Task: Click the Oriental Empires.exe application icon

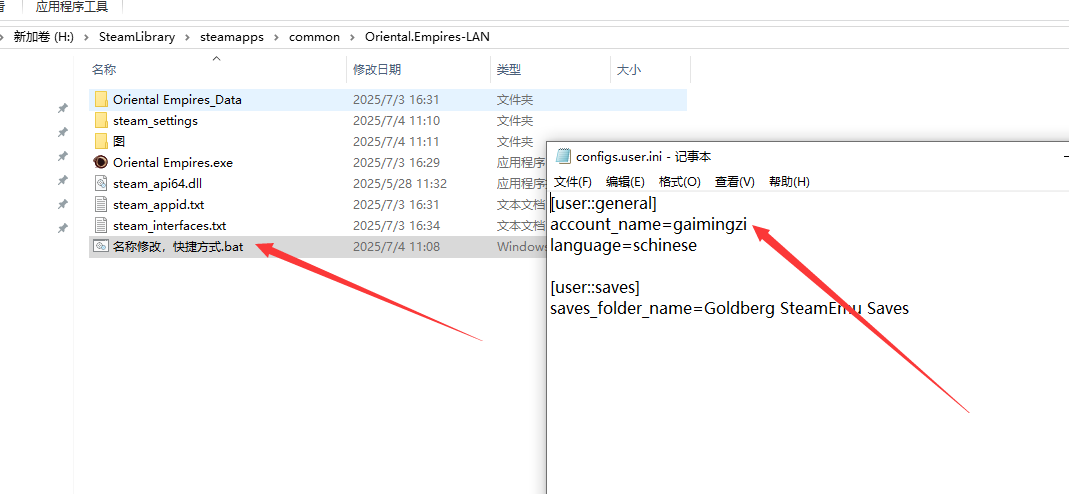Action: [x=100, y=163]
